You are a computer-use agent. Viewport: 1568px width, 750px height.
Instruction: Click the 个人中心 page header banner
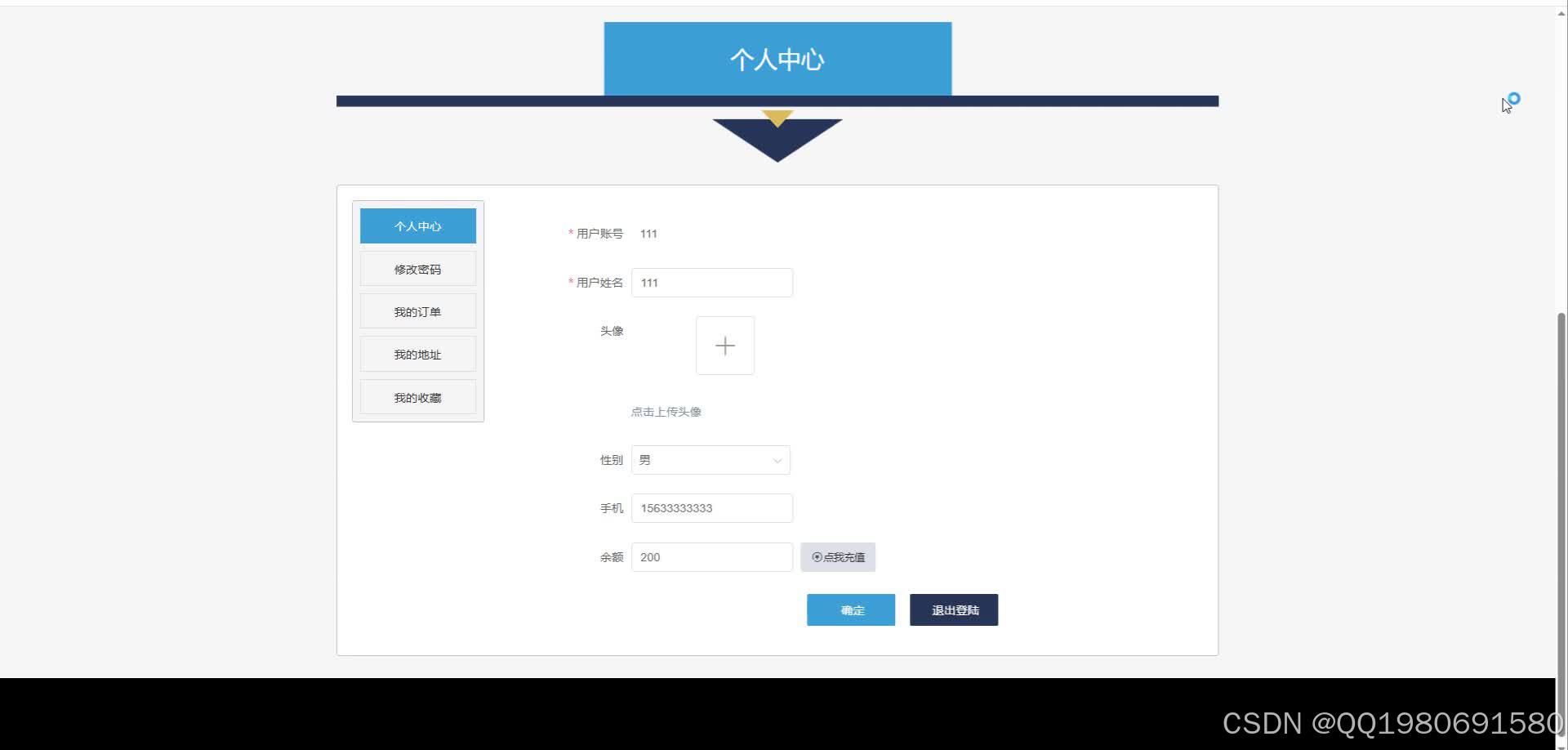point(777,59)
